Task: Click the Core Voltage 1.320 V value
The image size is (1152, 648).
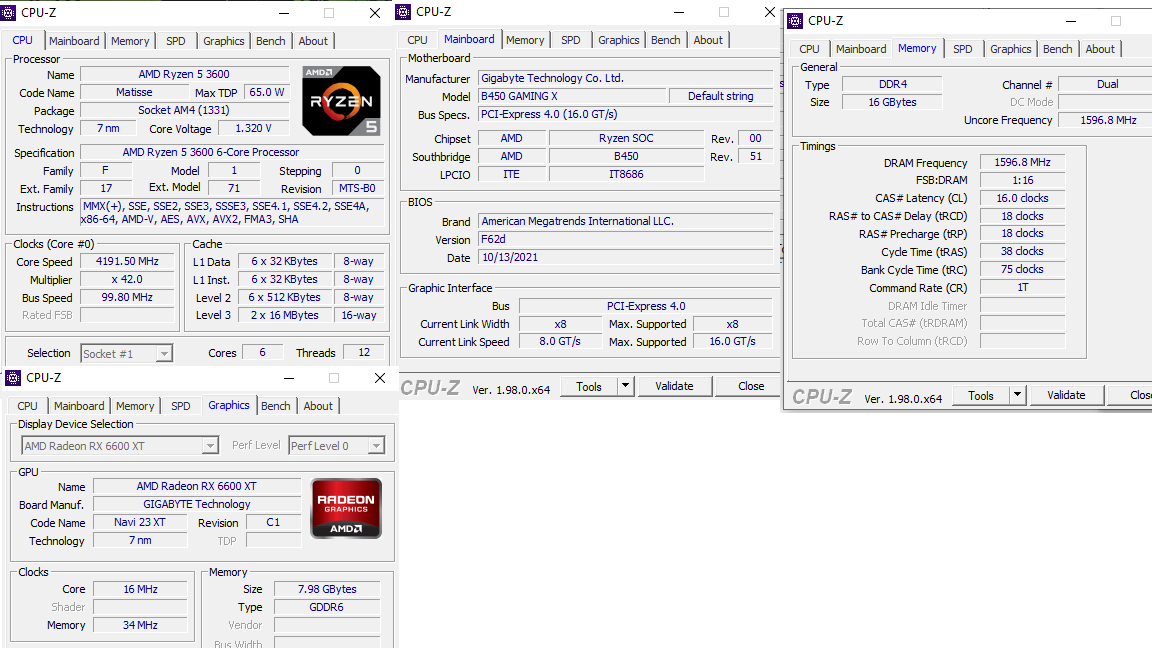Action: pos(253,129)
